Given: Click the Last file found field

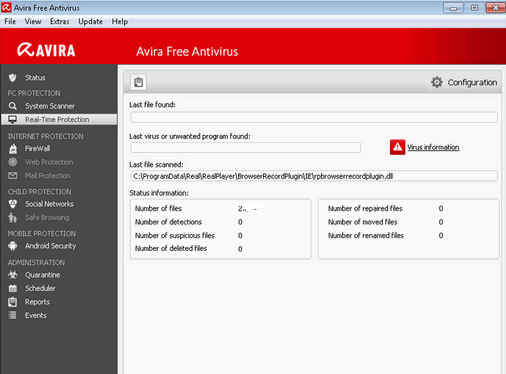Looking at the screenshot, I should coord(314,117).
